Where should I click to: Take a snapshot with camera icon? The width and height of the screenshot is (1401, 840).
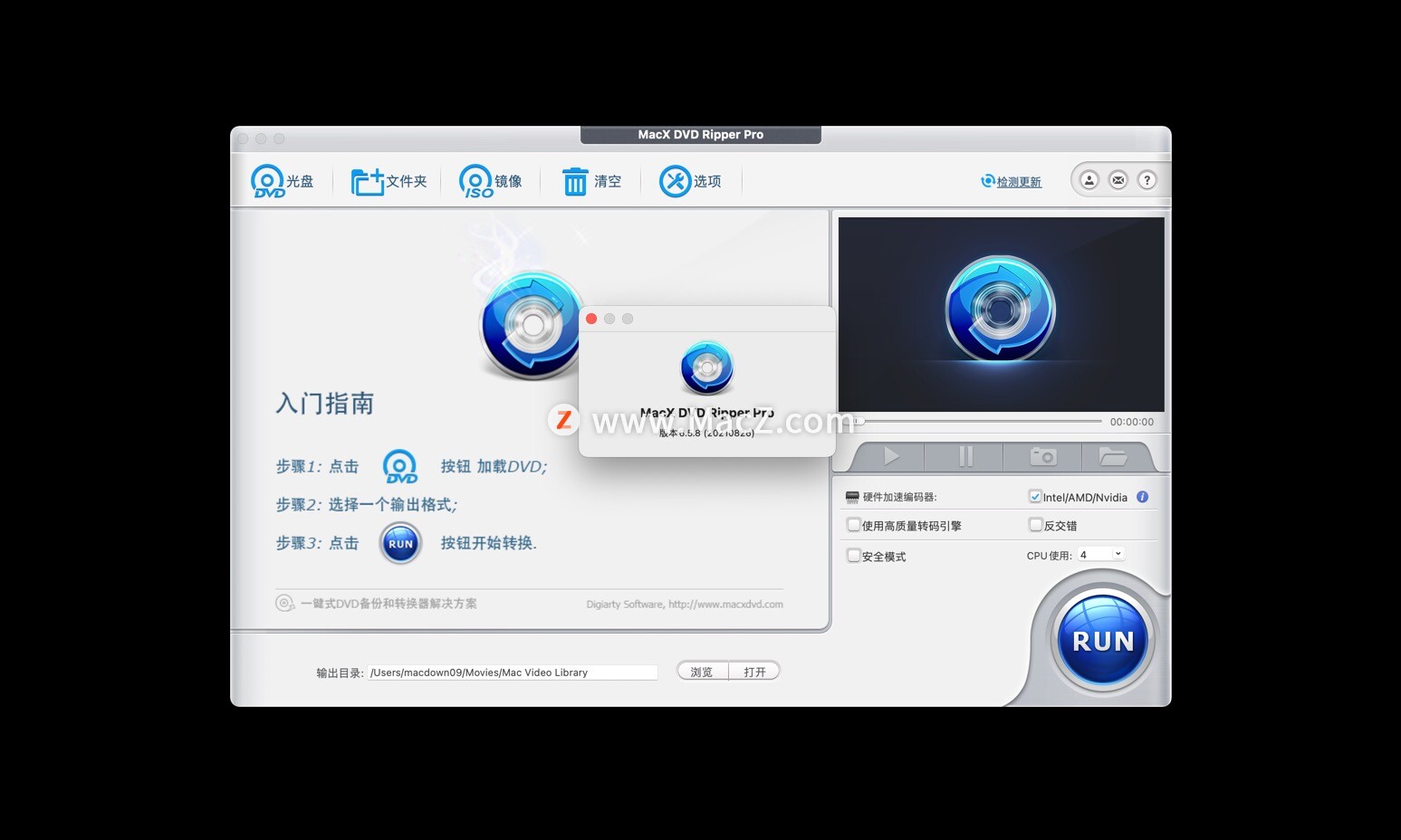(x=1043, y=456)
